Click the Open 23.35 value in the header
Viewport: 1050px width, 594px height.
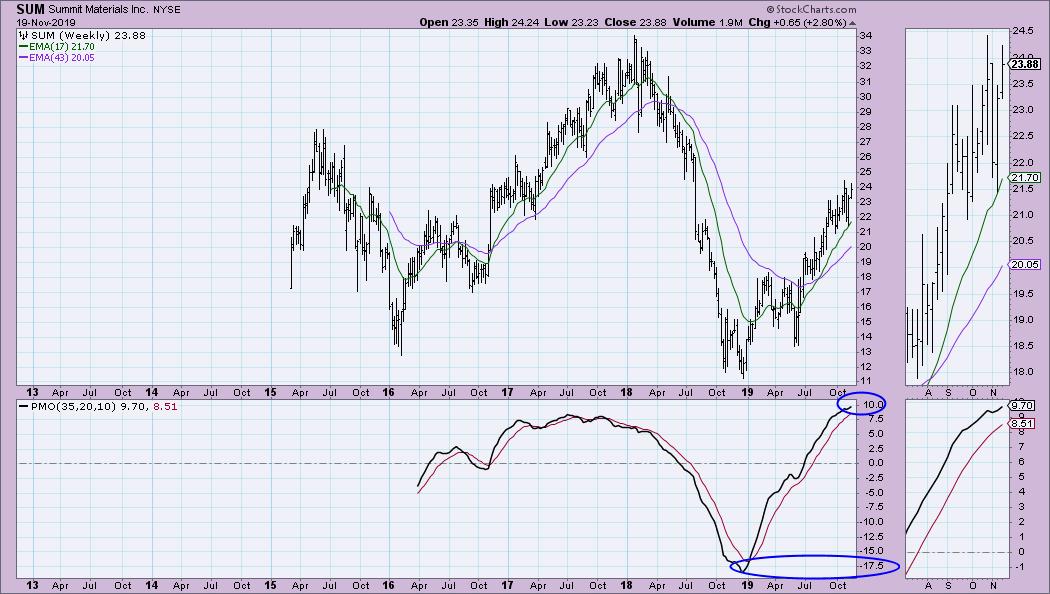pos(450,22)
